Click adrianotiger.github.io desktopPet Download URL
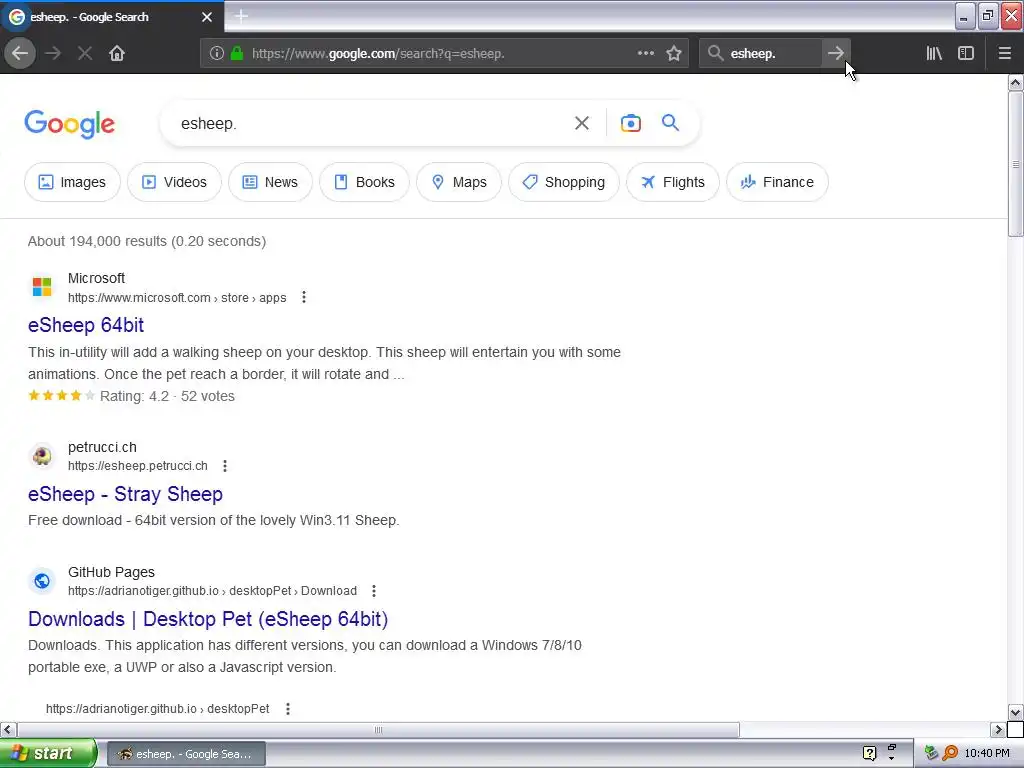 212,591
